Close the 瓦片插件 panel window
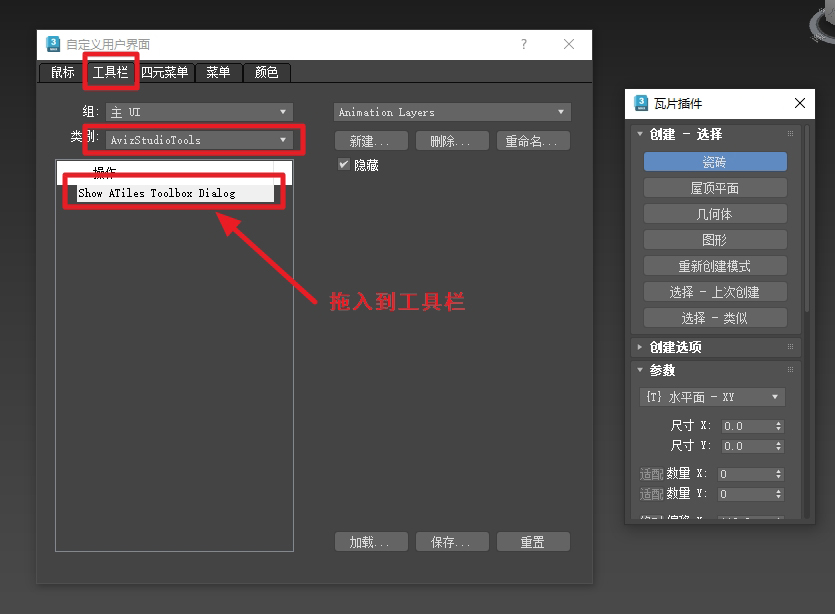The width and height of the screenshot is (835, 614). click(799, 103)
